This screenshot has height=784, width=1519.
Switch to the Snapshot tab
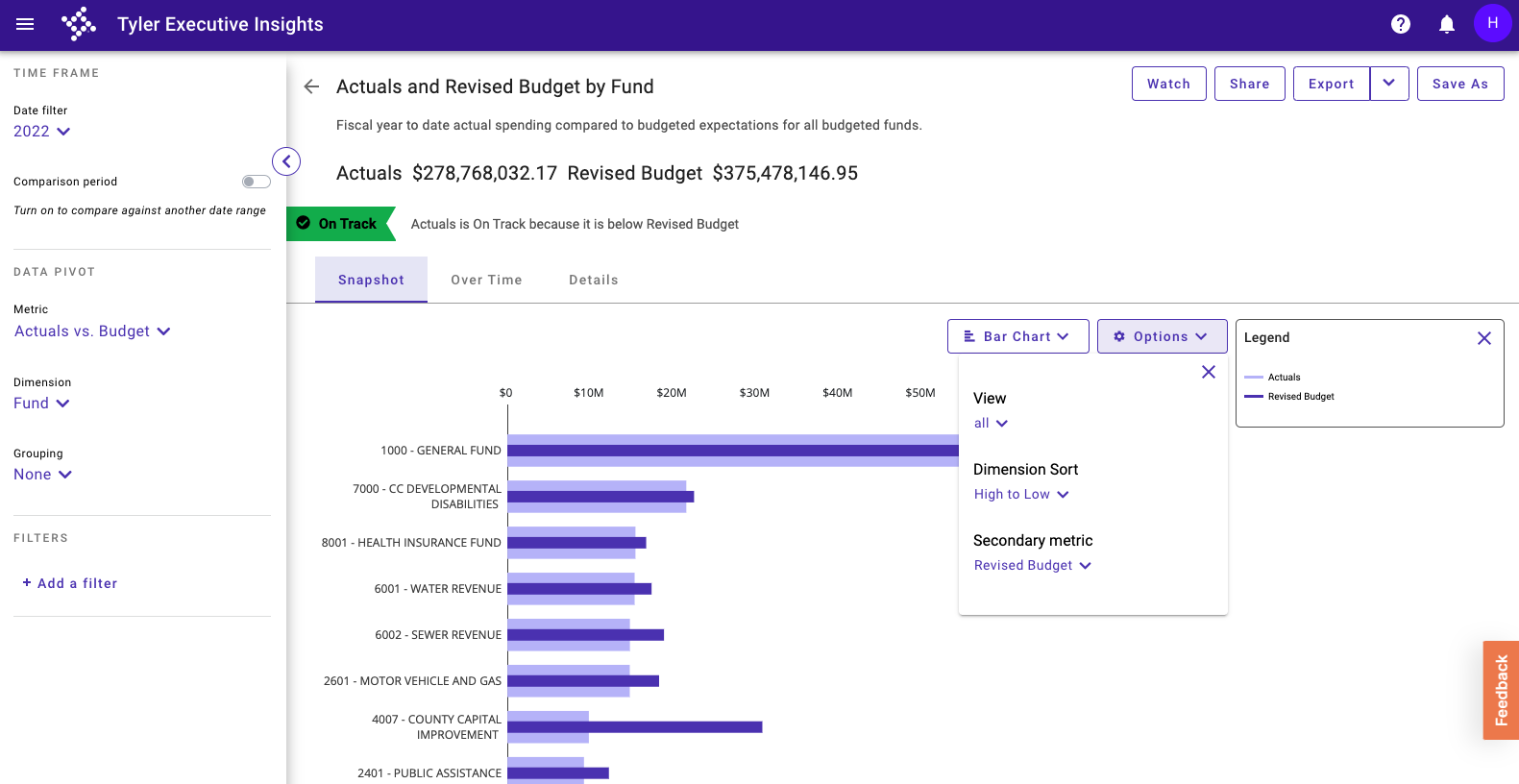(371, 280)
